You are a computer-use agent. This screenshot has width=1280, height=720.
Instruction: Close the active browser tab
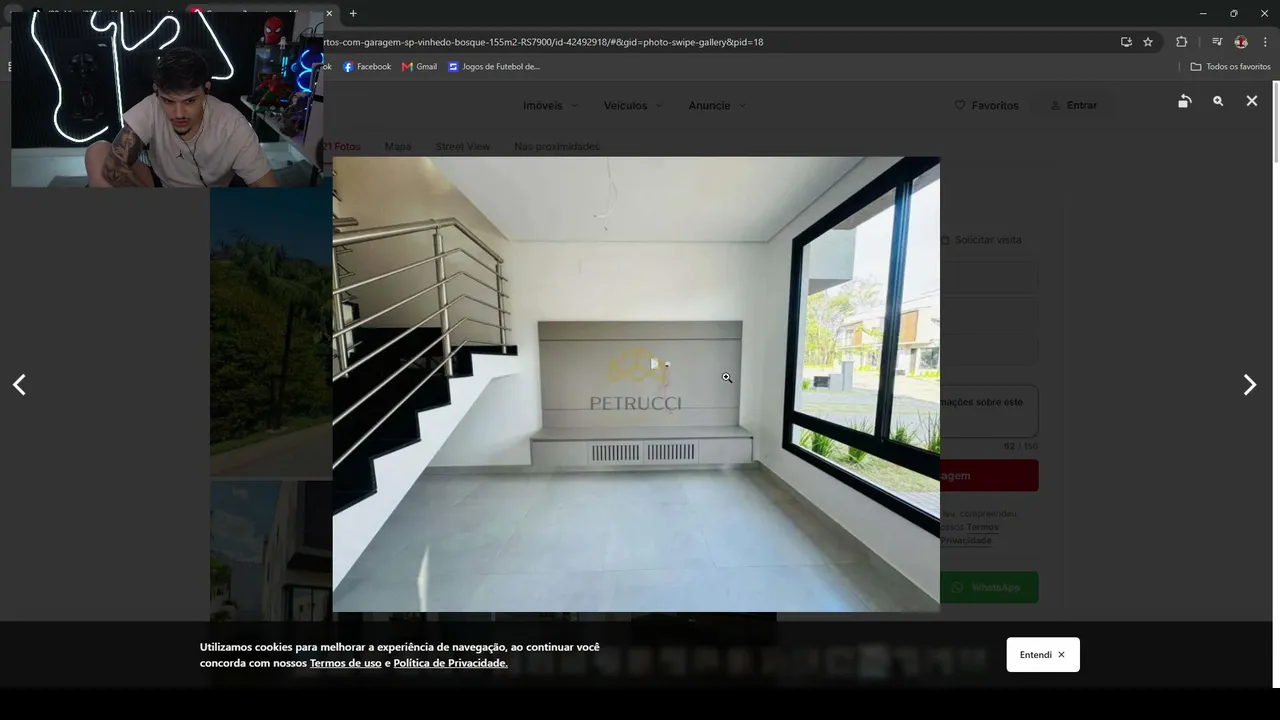coord(329,13)
